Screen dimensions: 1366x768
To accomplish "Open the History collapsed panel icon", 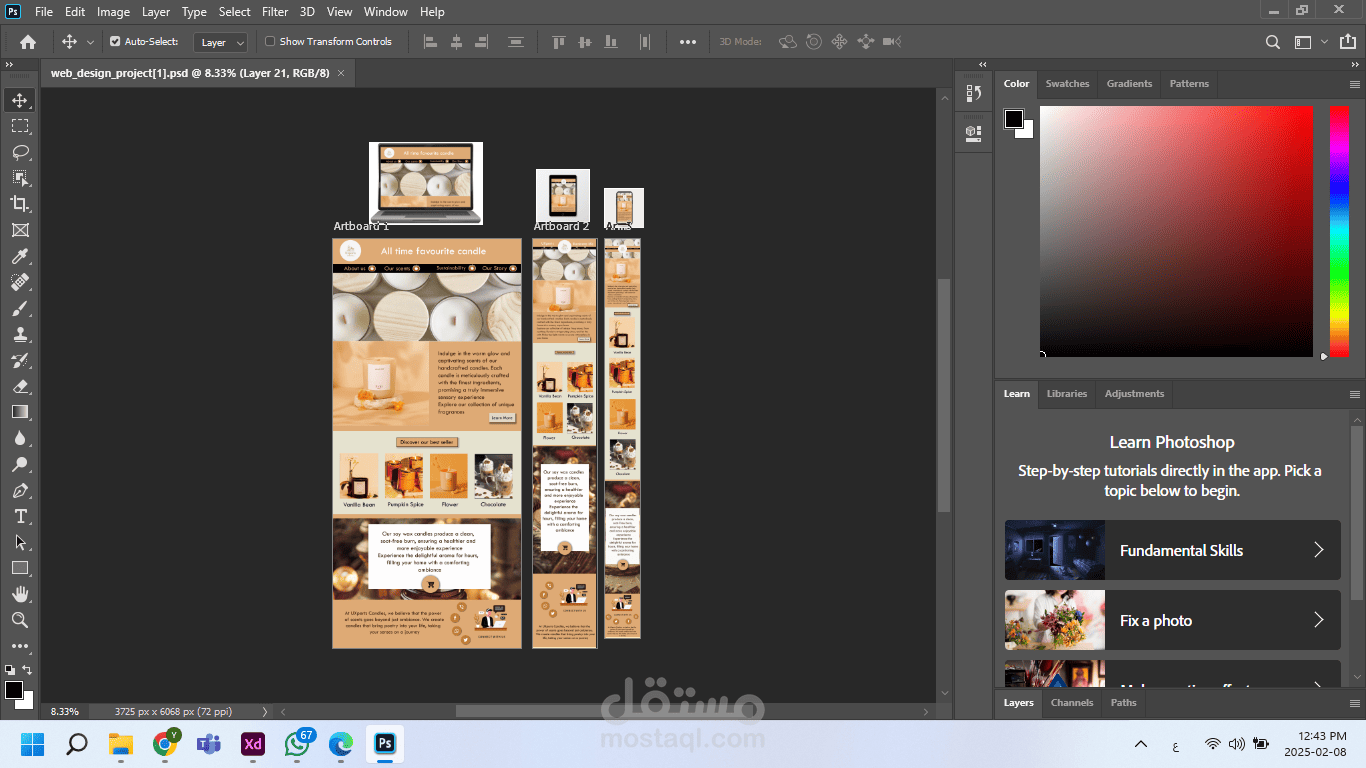I will pos(973,93).
